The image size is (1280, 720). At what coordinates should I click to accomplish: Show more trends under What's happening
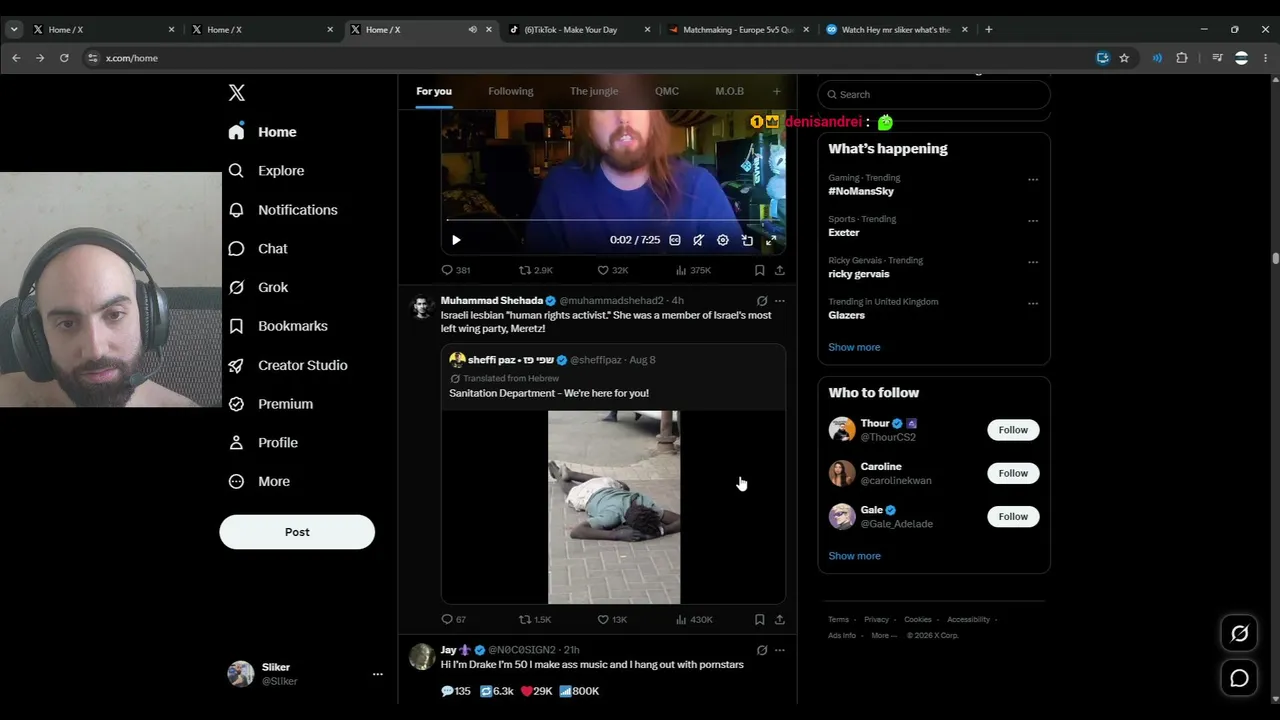854,347
